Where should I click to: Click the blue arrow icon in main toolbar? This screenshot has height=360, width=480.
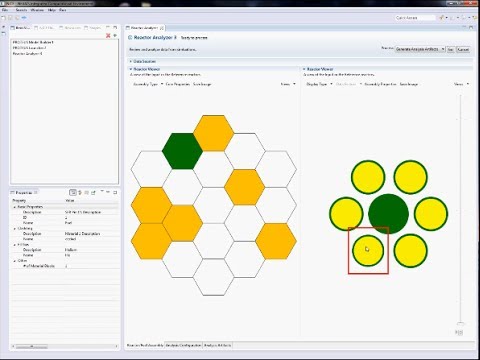(24, 18)
